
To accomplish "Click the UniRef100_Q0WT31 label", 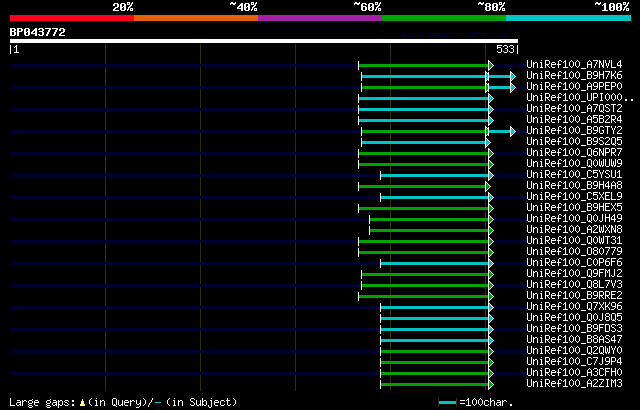I will coord(574,241).
